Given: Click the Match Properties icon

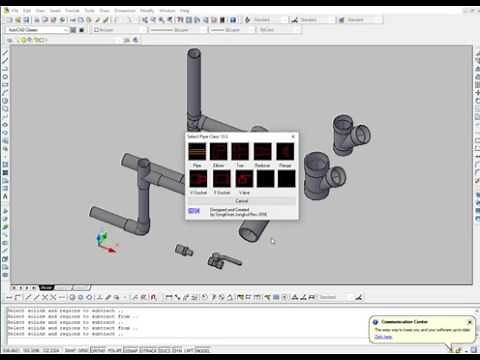Looking at the screenshot, I should [x=97, y=20].
